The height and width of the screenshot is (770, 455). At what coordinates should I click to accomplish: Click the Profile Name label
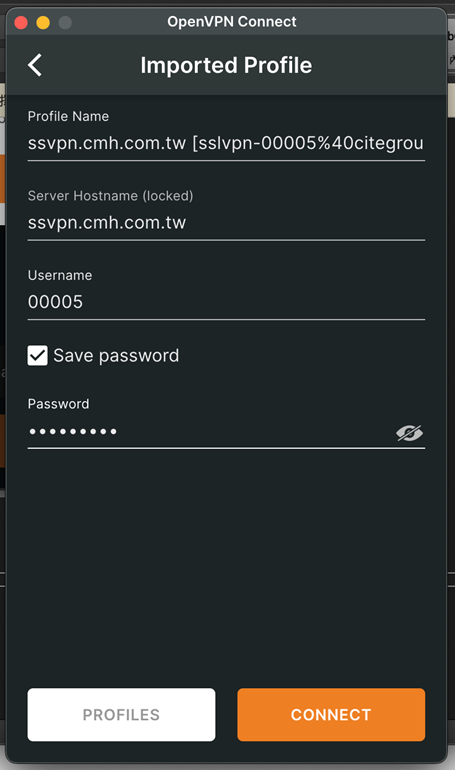point(68,116)
